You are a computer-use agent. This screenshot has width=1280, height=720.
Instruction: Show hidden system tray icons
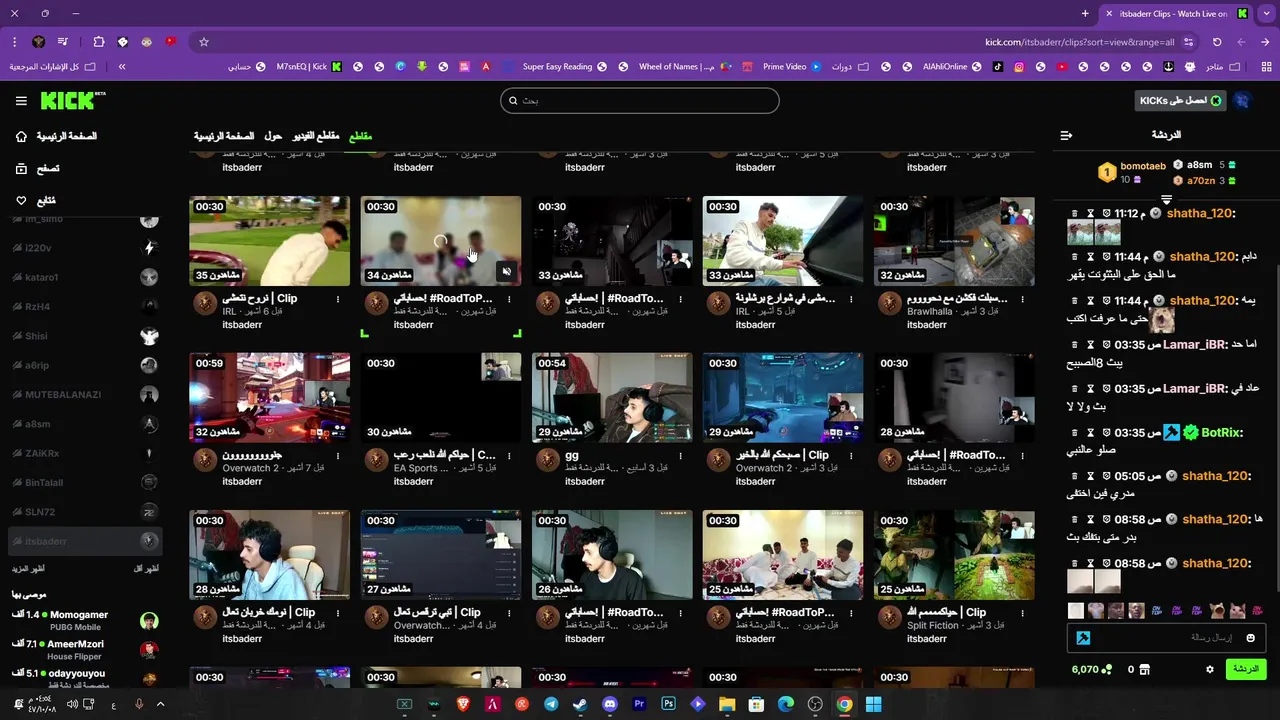click(x=160, y=704)
